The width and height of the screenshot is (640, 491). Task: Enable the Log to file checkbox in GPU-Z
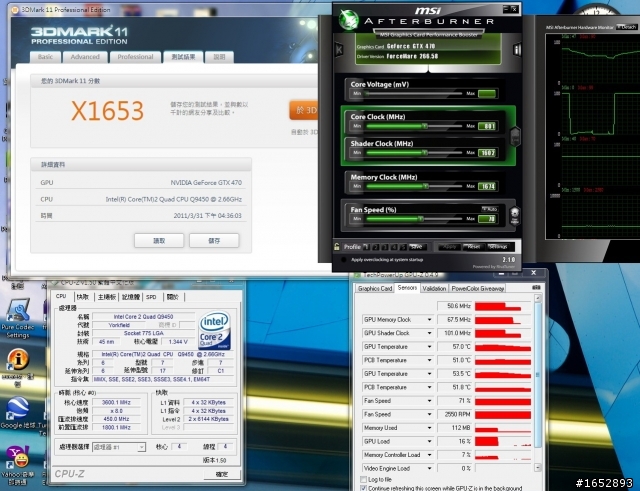[x=363, y=479]
